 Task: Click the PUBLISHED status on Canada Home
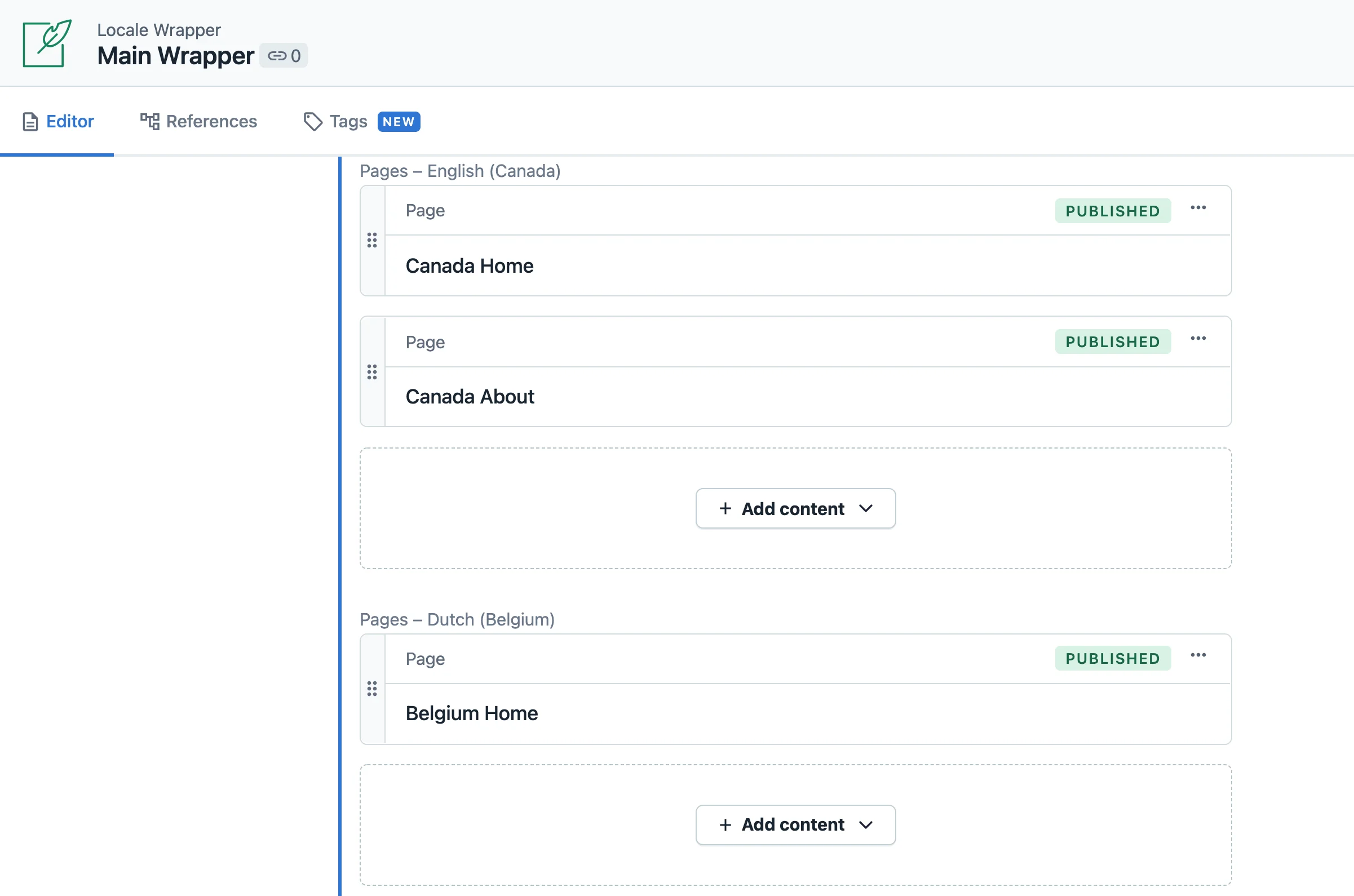(x=1112, y=211)
